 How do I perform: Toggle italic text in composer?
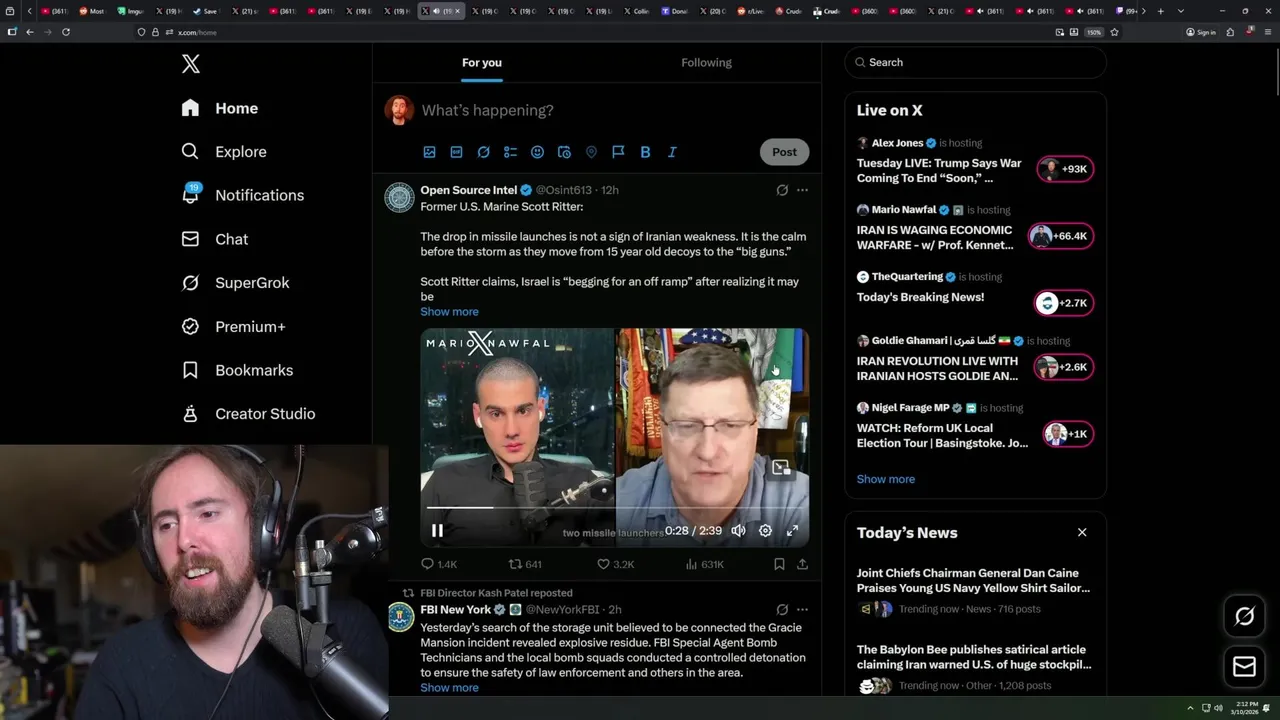[672, 152]
